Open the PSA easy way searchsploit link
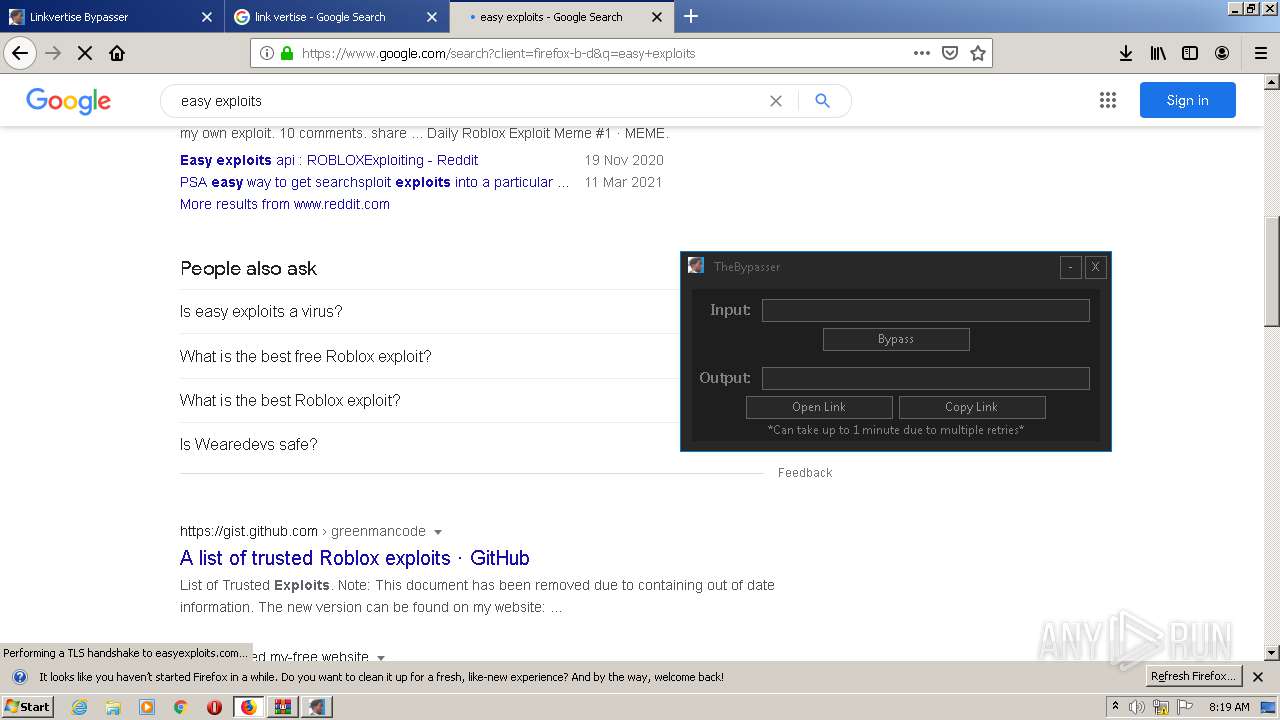 [374, 182]
